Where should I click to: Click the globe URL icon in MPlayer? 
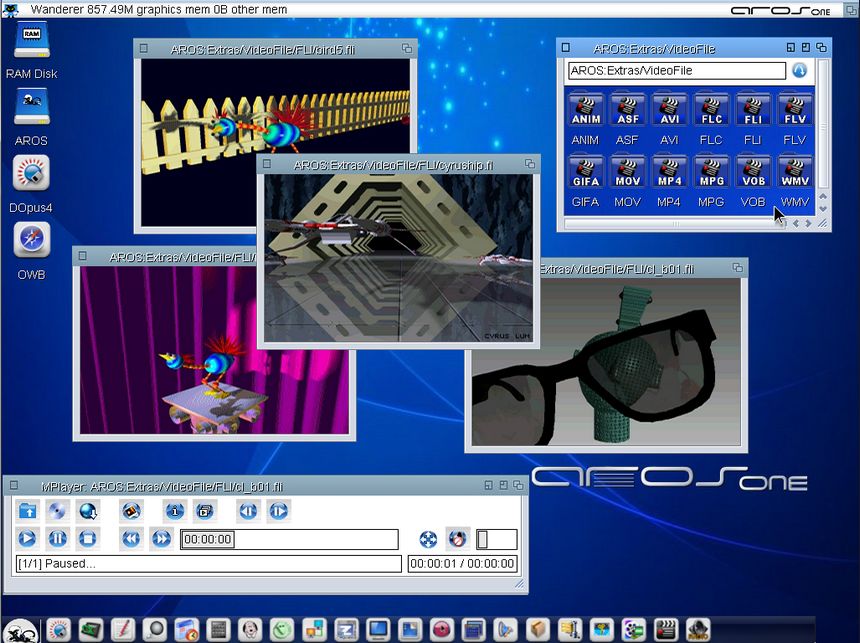(88, 511)
